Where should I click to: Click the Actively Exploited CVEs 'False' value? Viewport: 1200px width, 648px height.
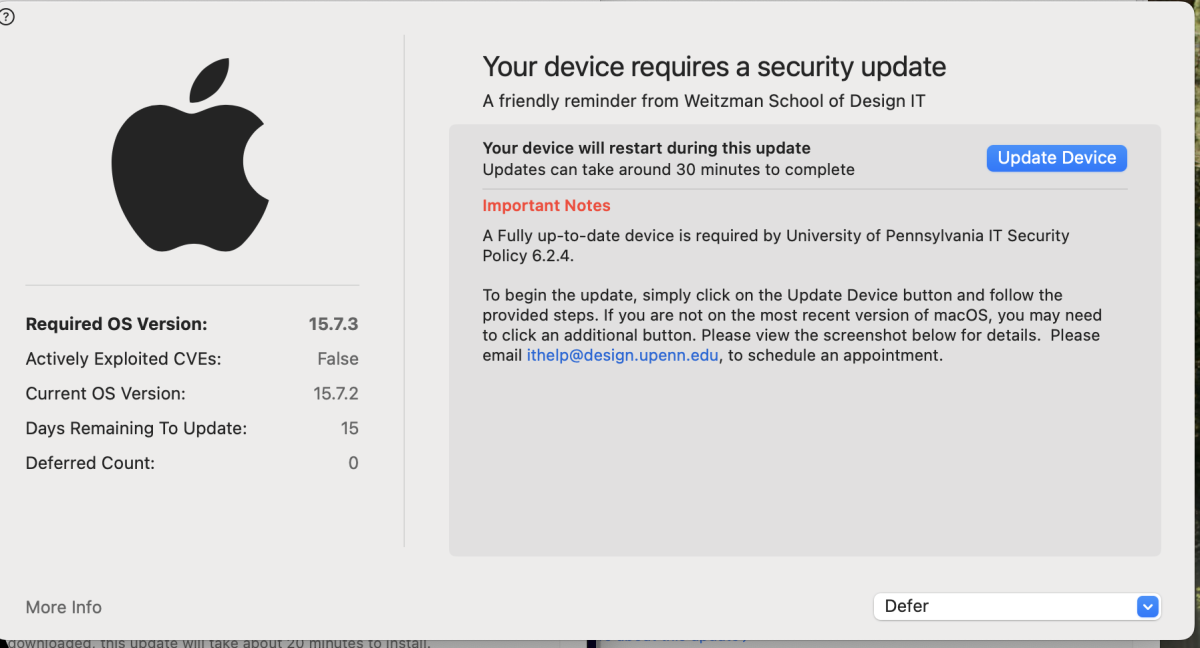337,358
